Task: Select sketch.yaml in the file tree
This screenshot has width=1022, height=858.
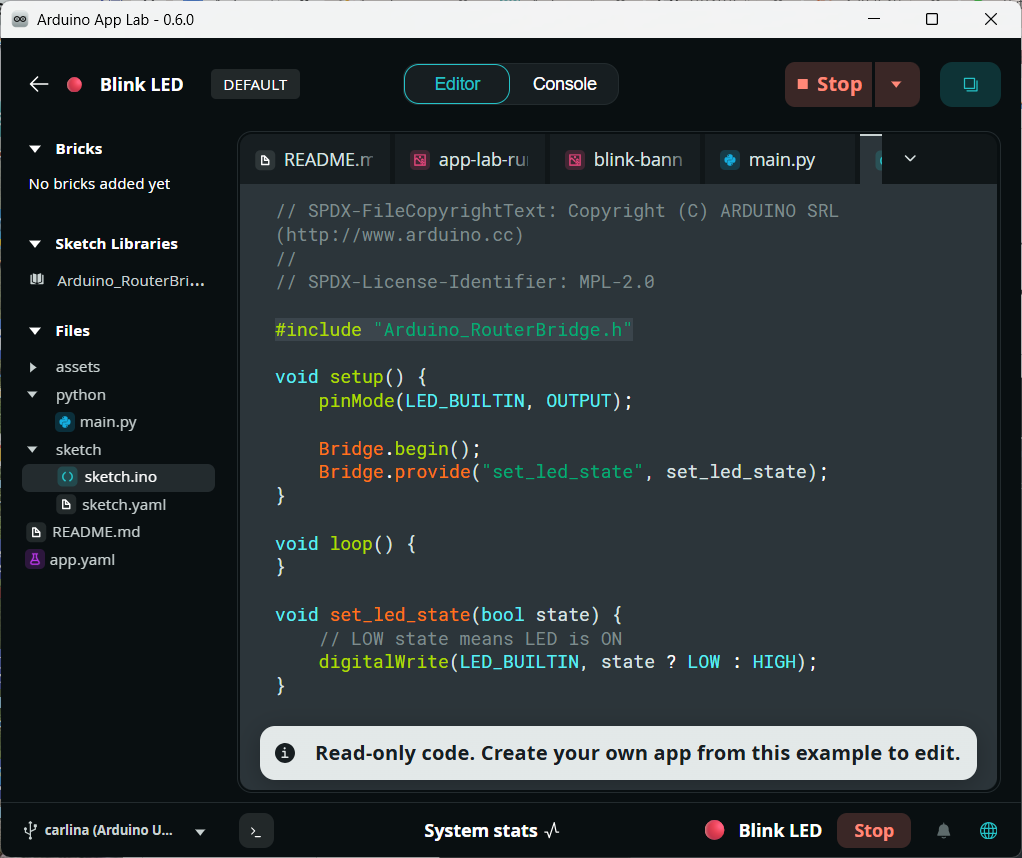Action: point(123,505)
